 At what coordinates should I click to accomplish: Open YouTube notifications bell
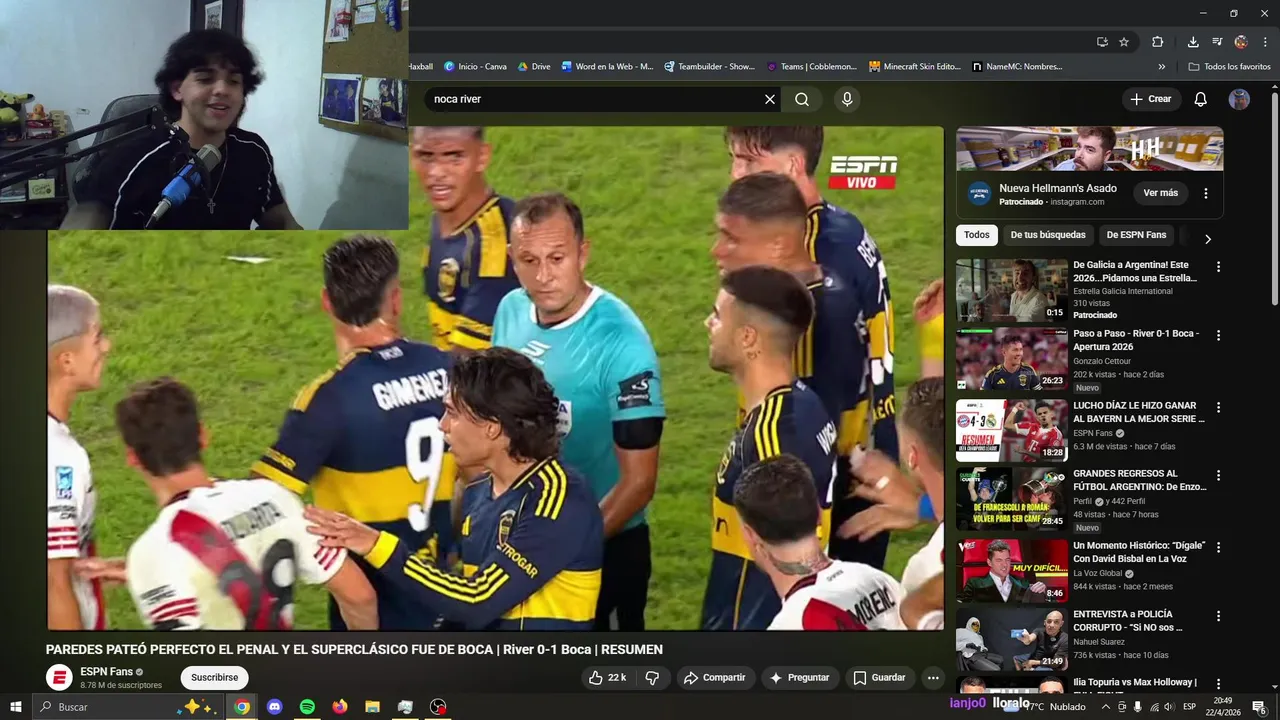click(x=1201, y=99)
